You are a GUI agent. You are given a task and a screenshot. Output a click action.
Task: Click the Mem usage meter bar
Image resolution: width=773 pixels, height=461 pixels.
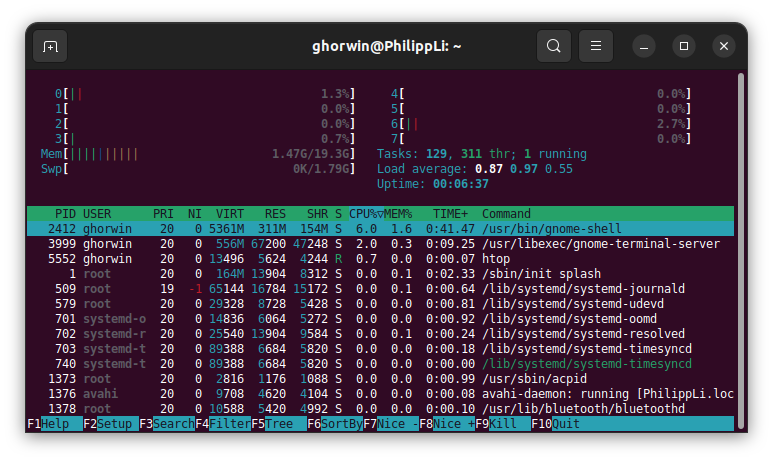[x=200, y=154]
